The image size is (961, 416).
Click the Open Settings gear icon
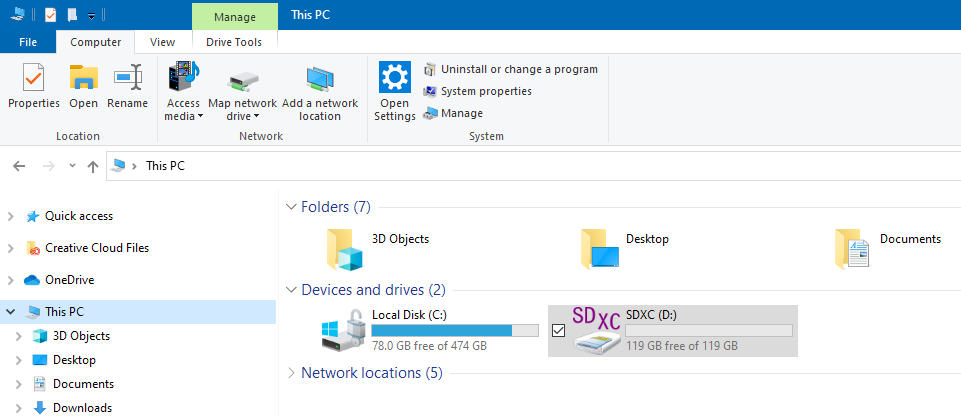tap(395, 78)
